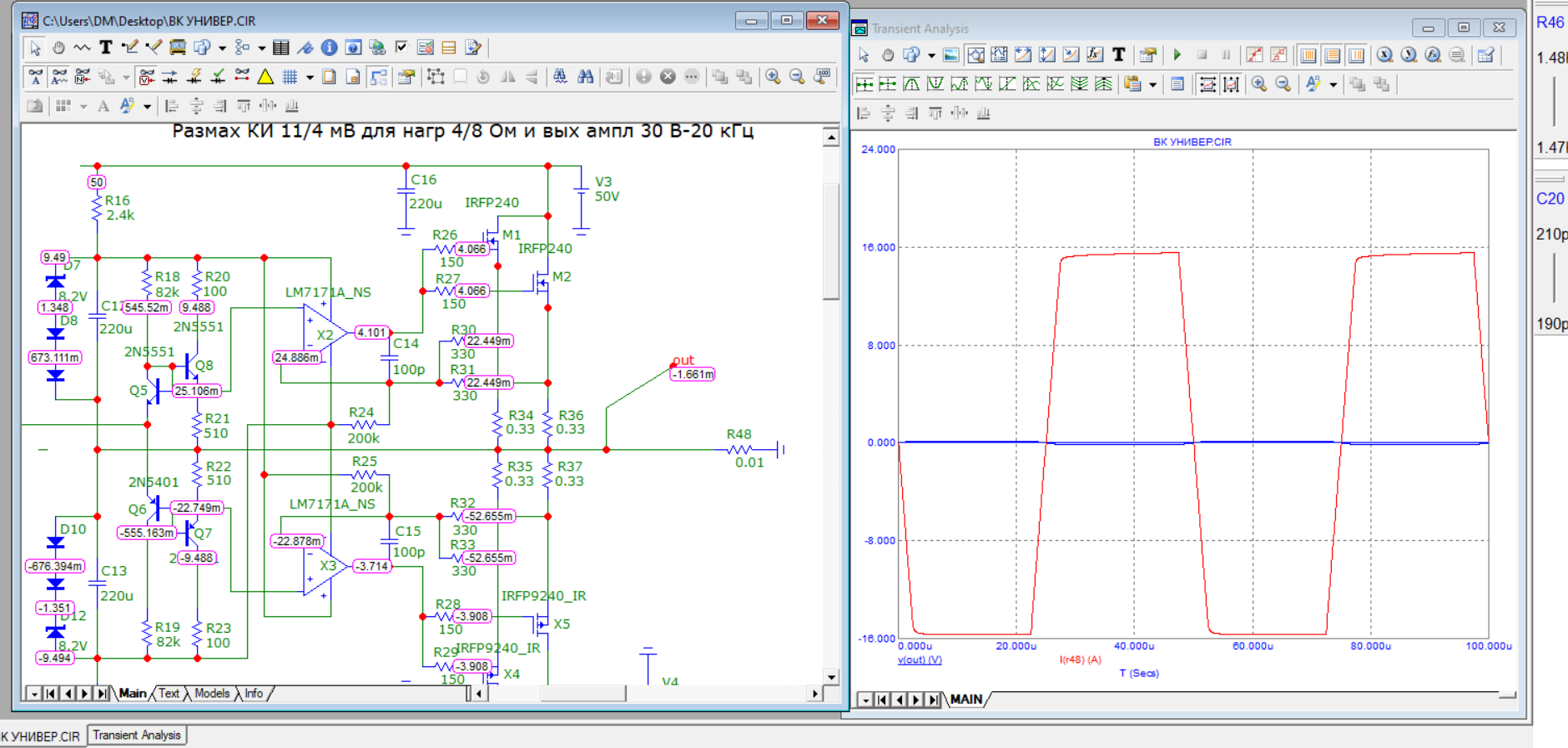Click the checkbox icon in top schematic toolbar
The image size is (1568, 748).
click(x=401, y=48)
